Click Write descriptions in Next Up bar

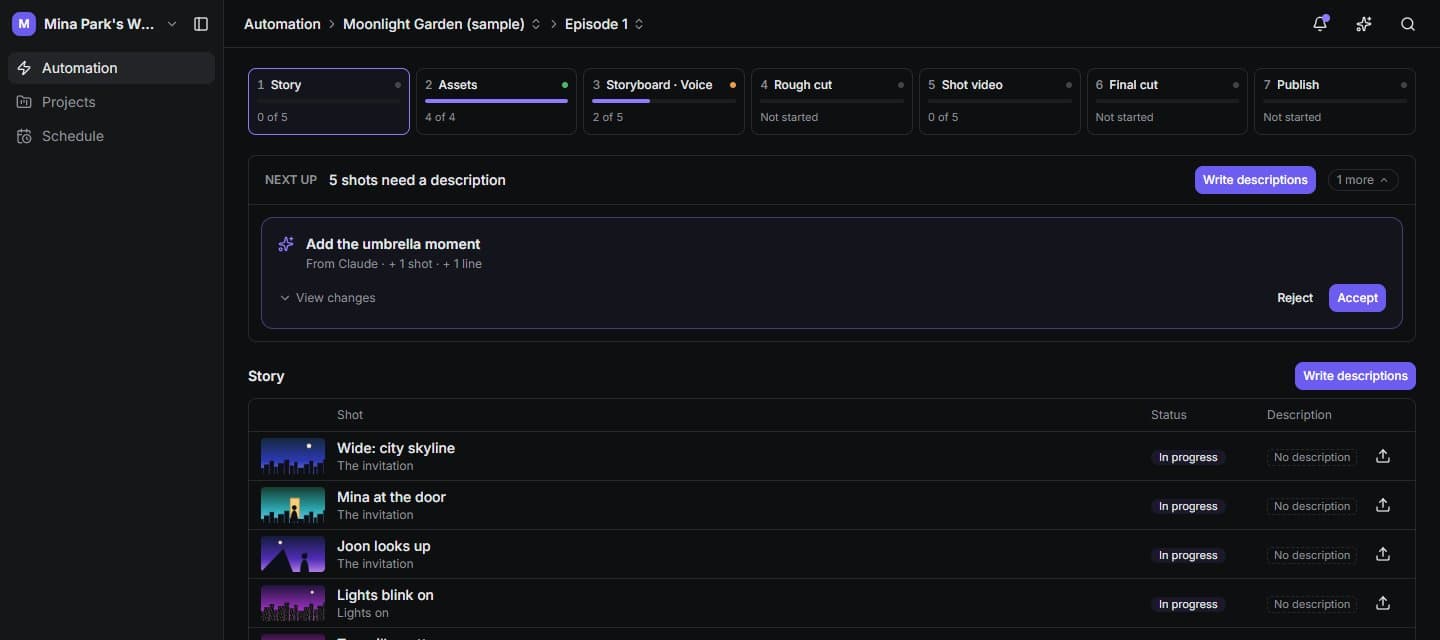[x=1255, y=180]
